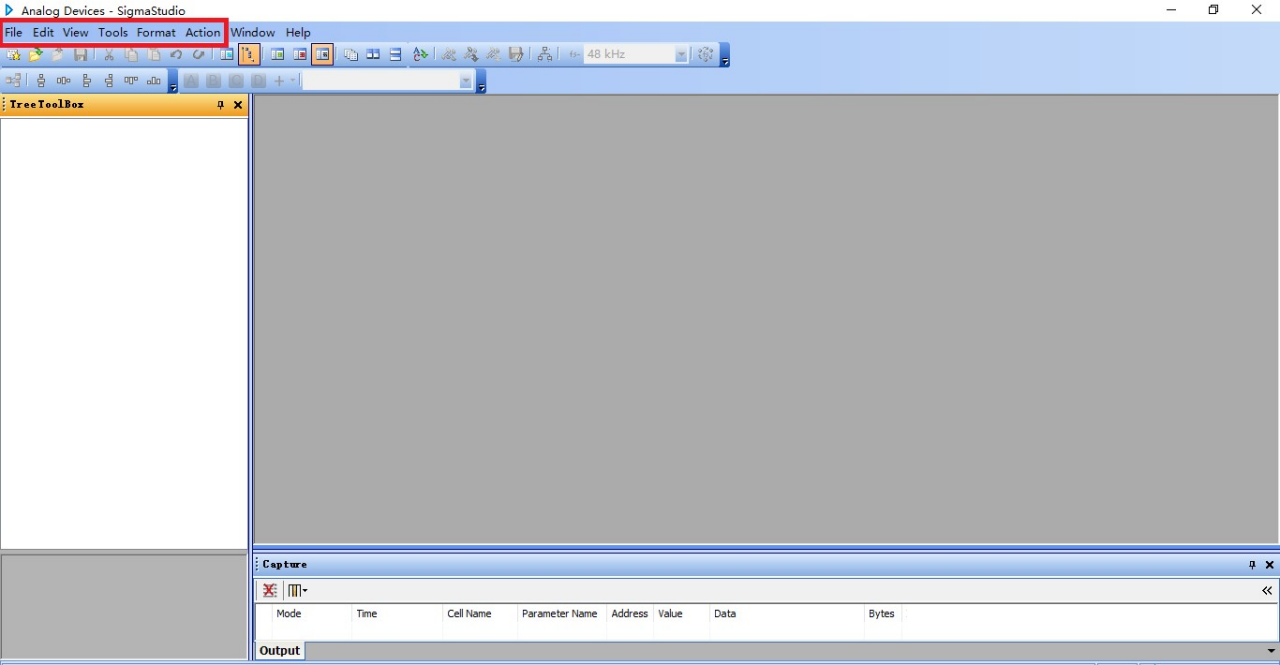
Task: Click the ABC check-arrow icon
Action: click(x=421, y=55)
